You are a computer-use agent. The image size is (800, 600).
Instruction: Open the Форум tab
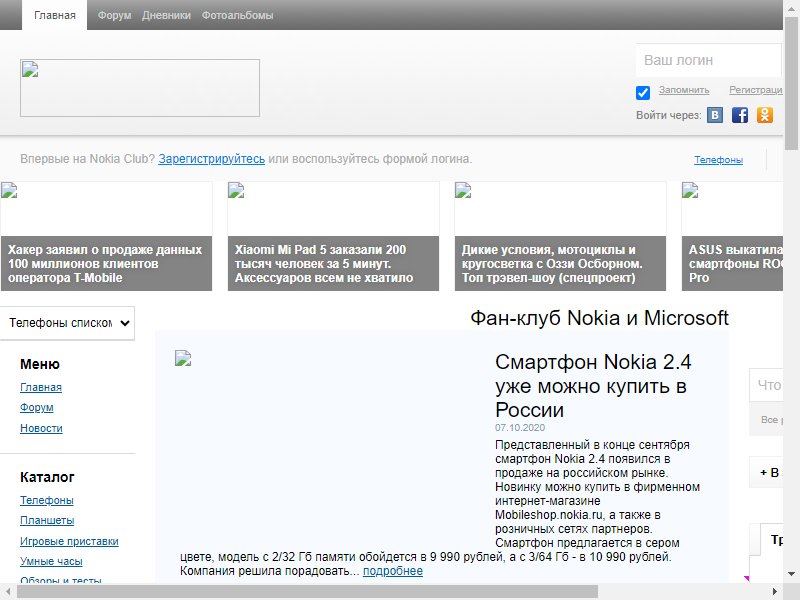tap(114, 15)
